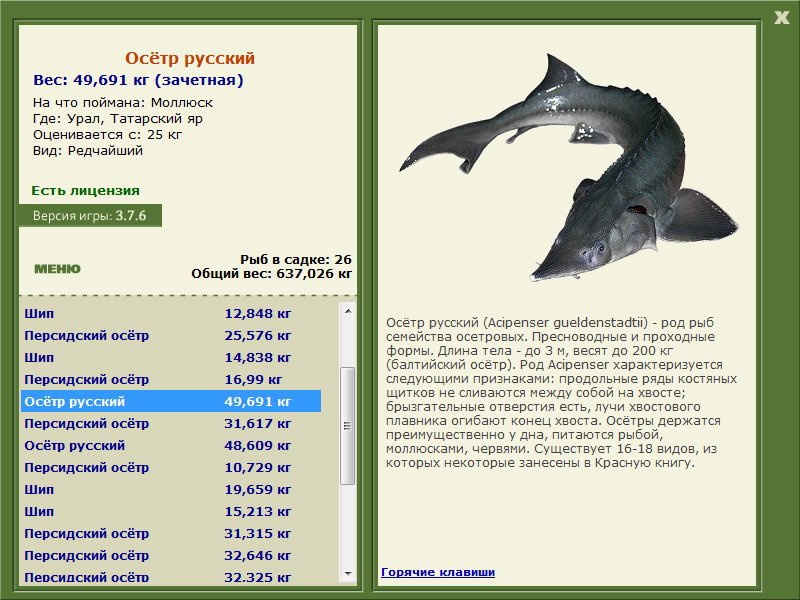Click the Осётр русский title heading
The width and height of the screenshot is (800, 600).
tap(190, 58)
